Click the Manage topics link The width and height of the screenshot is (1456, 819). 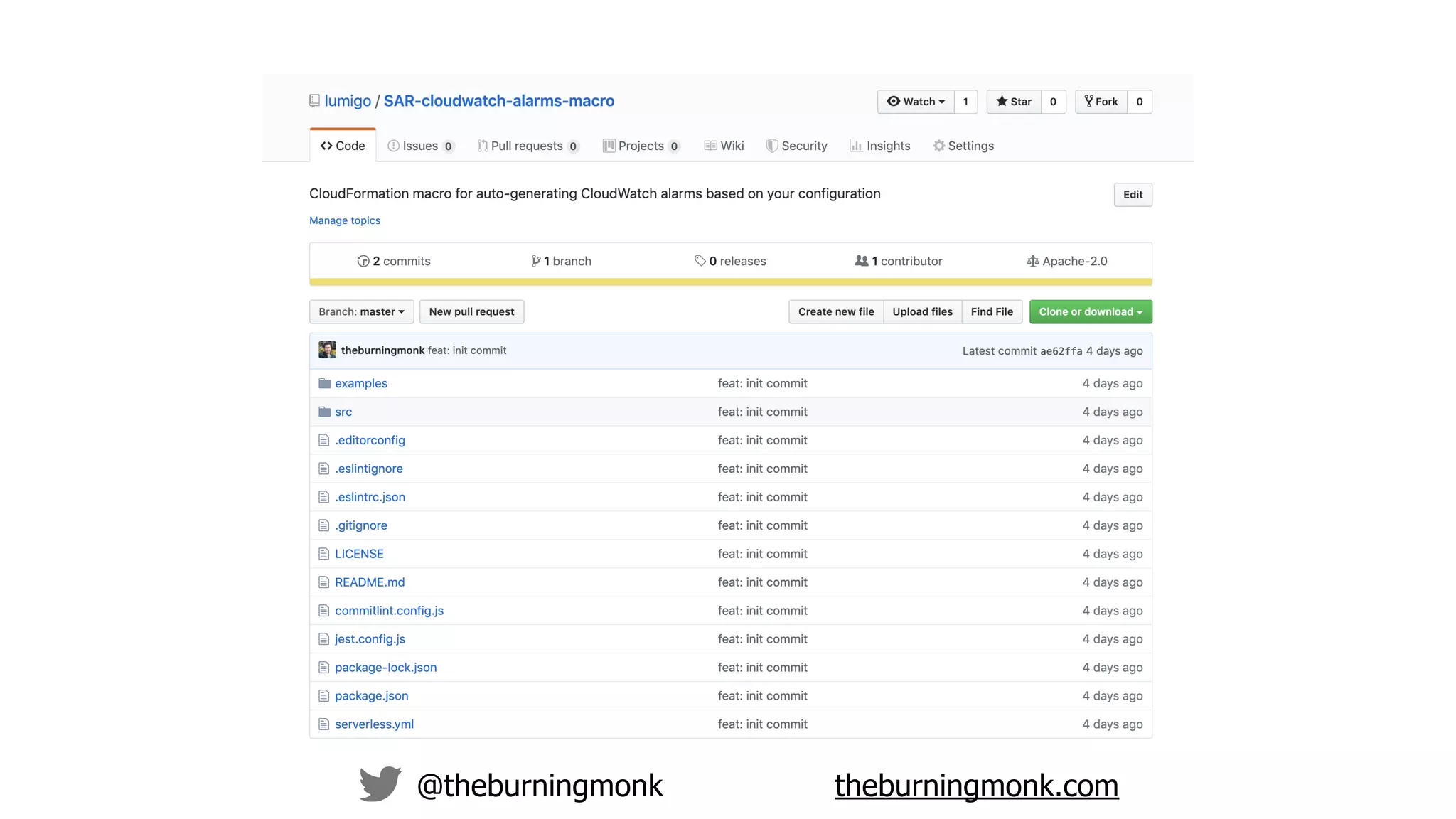pos(345,220)
